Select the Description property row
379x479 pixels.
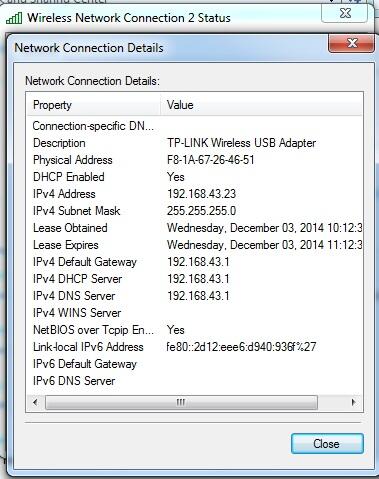click(59, 143)
